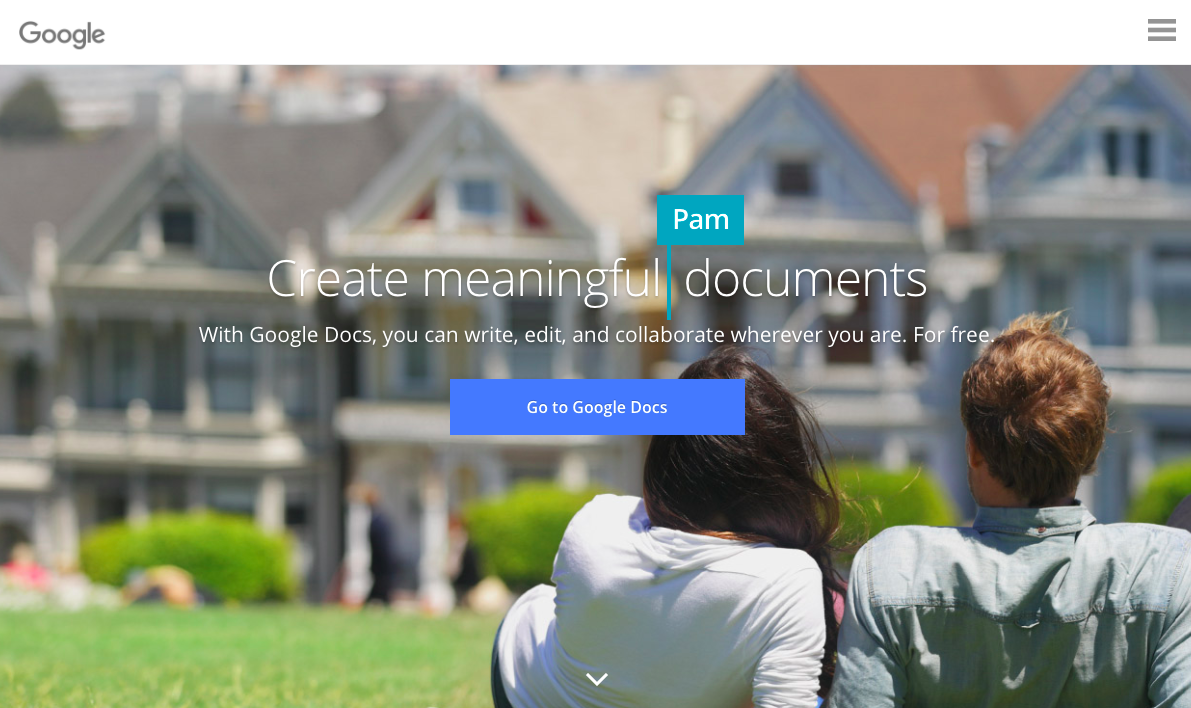The image size is (1191, 708).
Task: Click the downward chevron to see more
Action: coord(597,679)
